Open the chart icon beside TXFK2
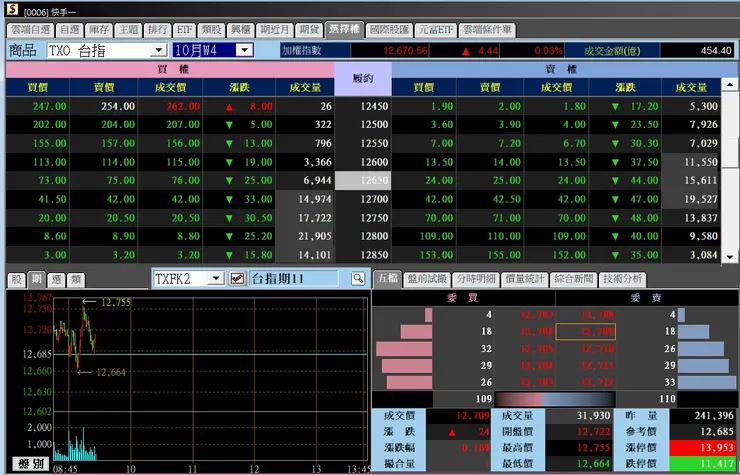This screenshot has height=475, width=740. (x=237, y=279)
